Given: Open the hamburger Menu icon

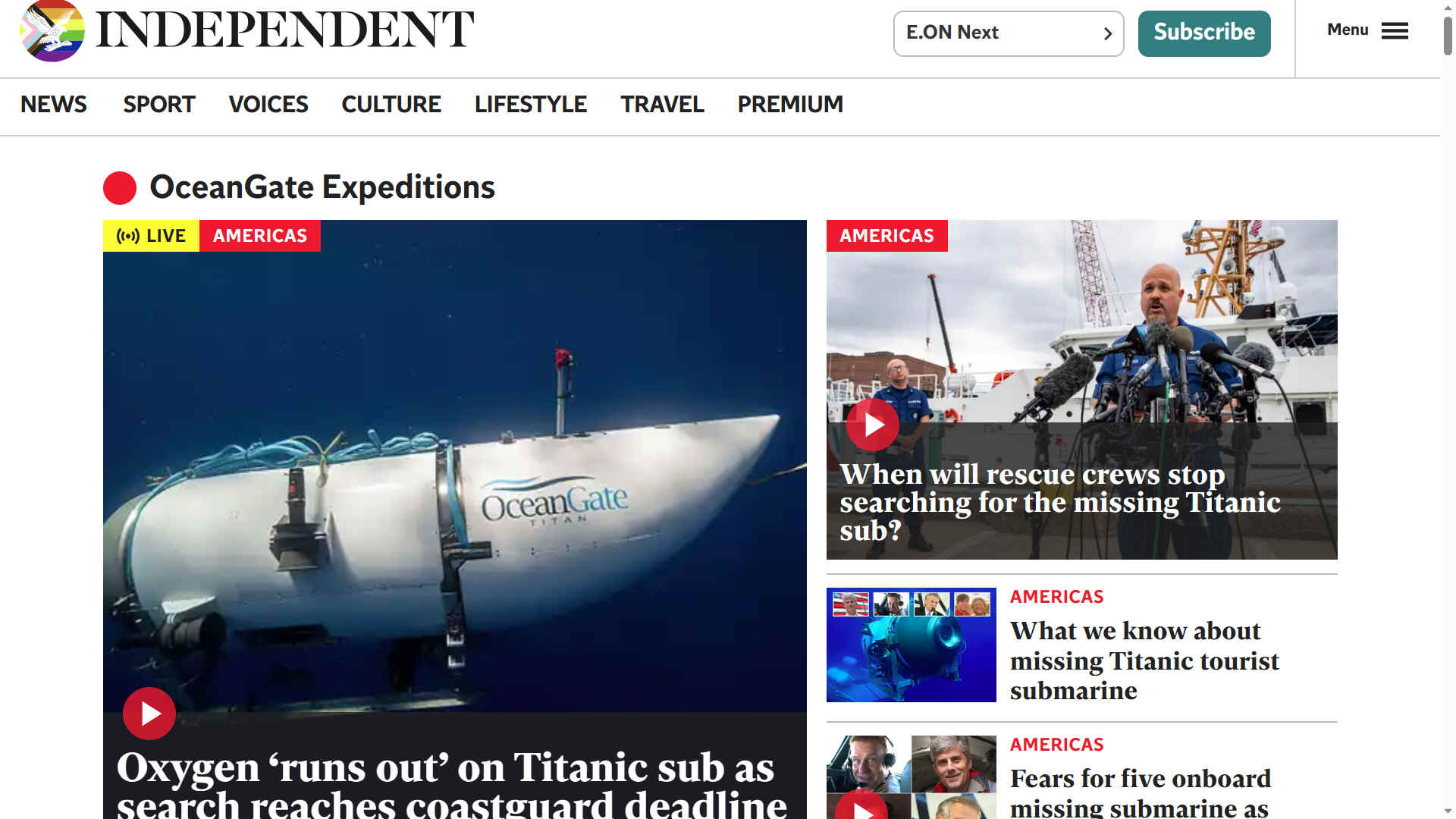Looking at the screenshot, I should [1395, 30].
